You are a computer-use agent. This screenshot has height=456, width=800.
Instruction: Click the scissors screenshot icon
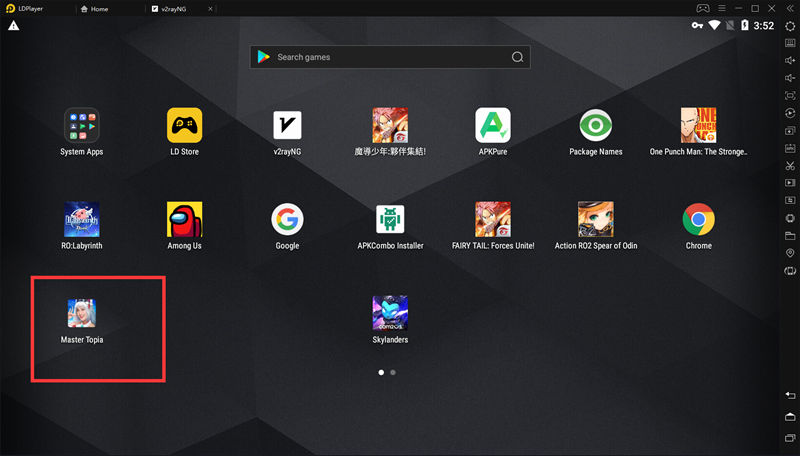coord(790,166)
